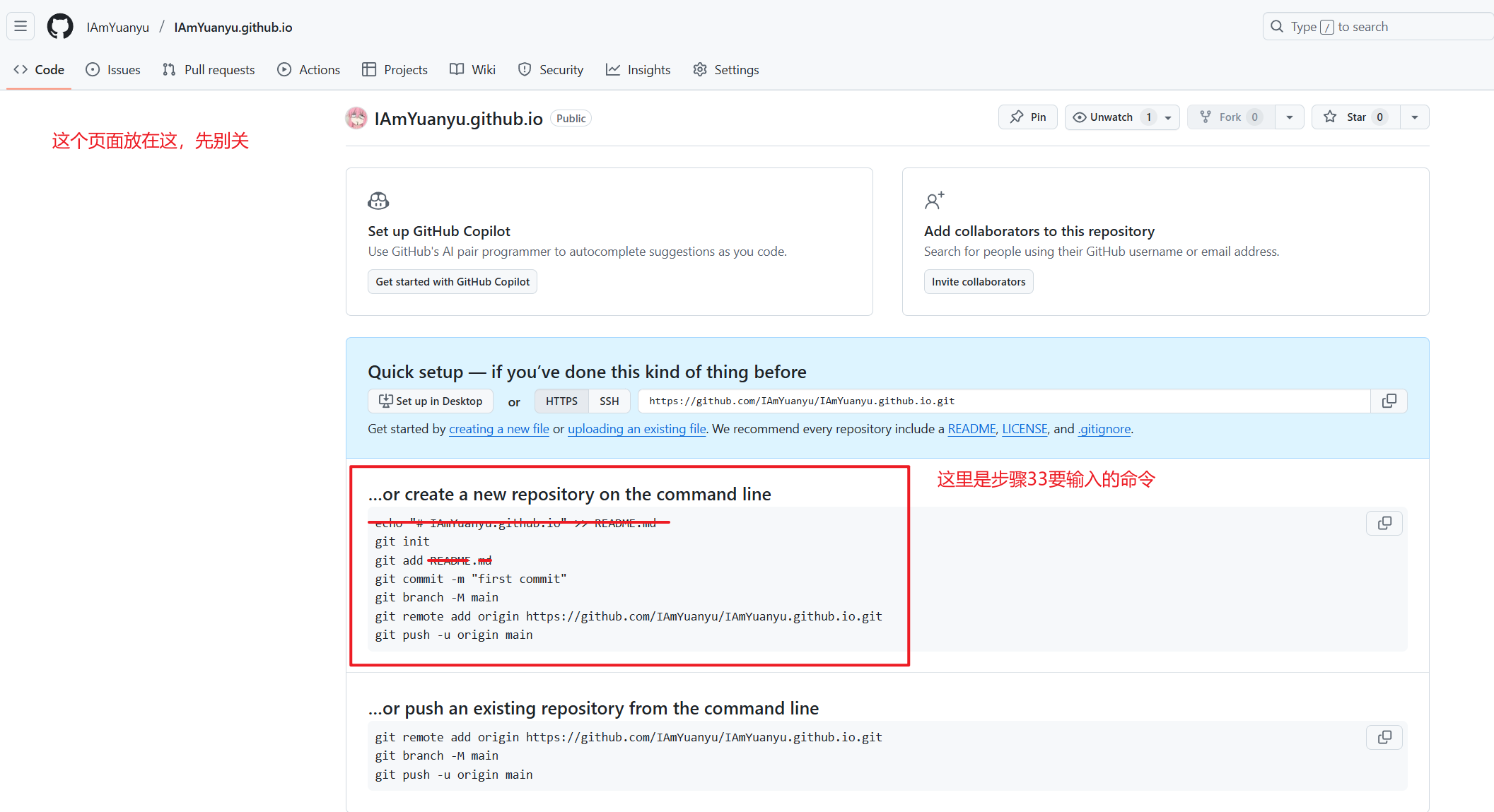This screenshot has height=812, width=1494.
Task: Expand the Fork options dropdown arrow
Action: tap(1290, 117)
